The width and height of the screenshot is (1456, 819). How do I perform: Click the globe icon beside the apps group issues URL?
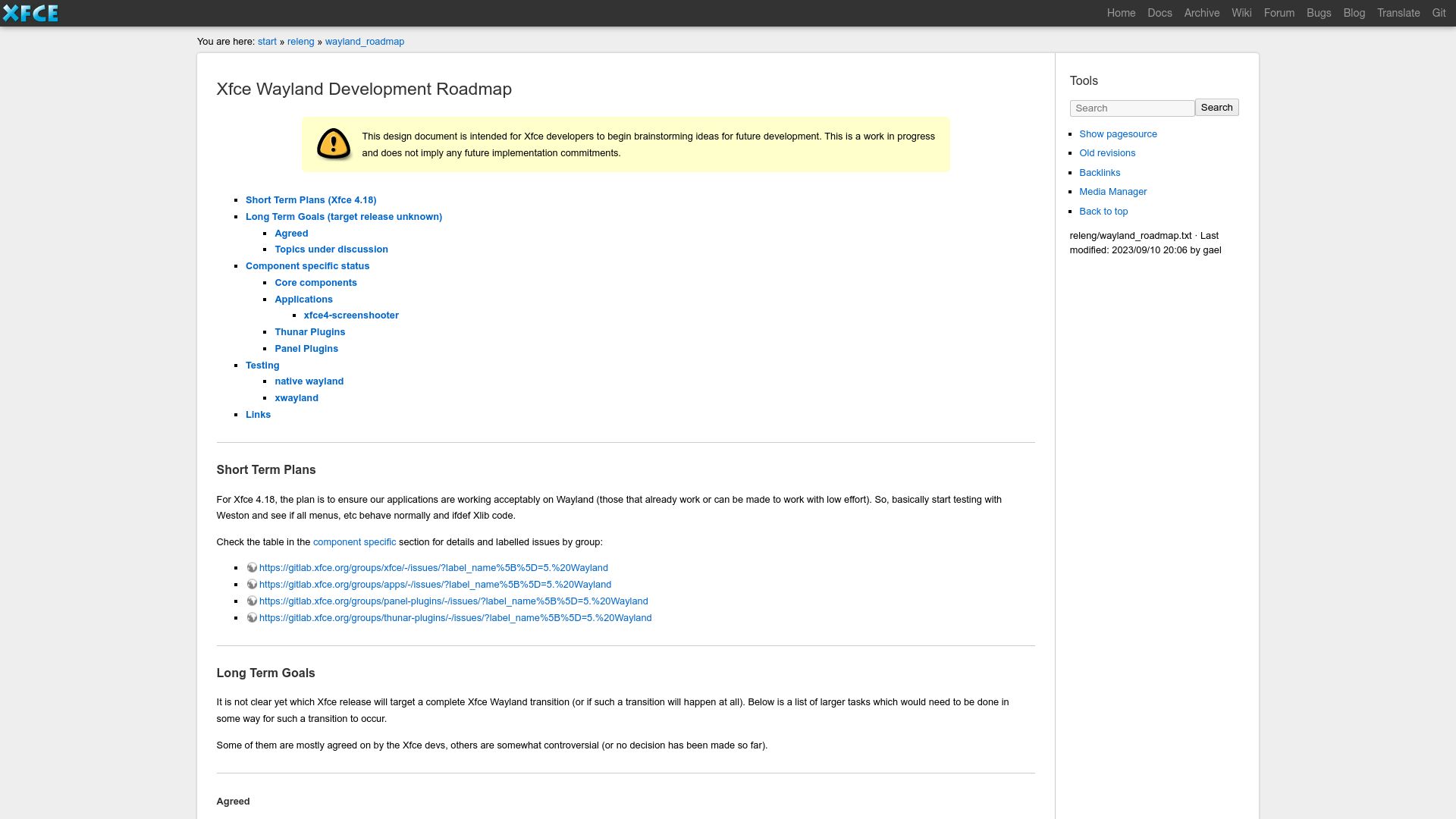(x=252, y=584)
